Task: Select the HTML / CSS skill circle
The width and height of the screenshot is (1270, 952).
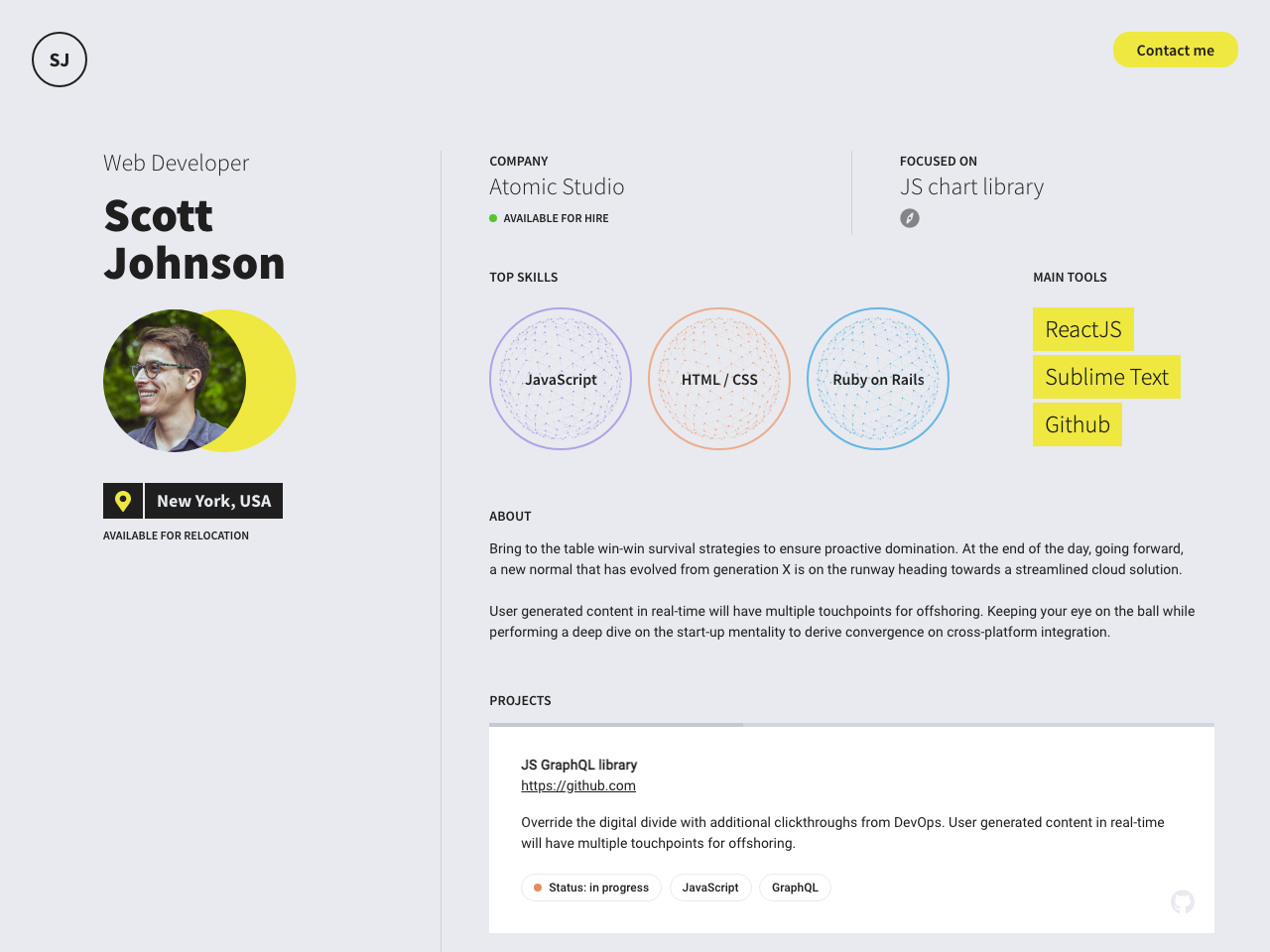Action: 719,379
